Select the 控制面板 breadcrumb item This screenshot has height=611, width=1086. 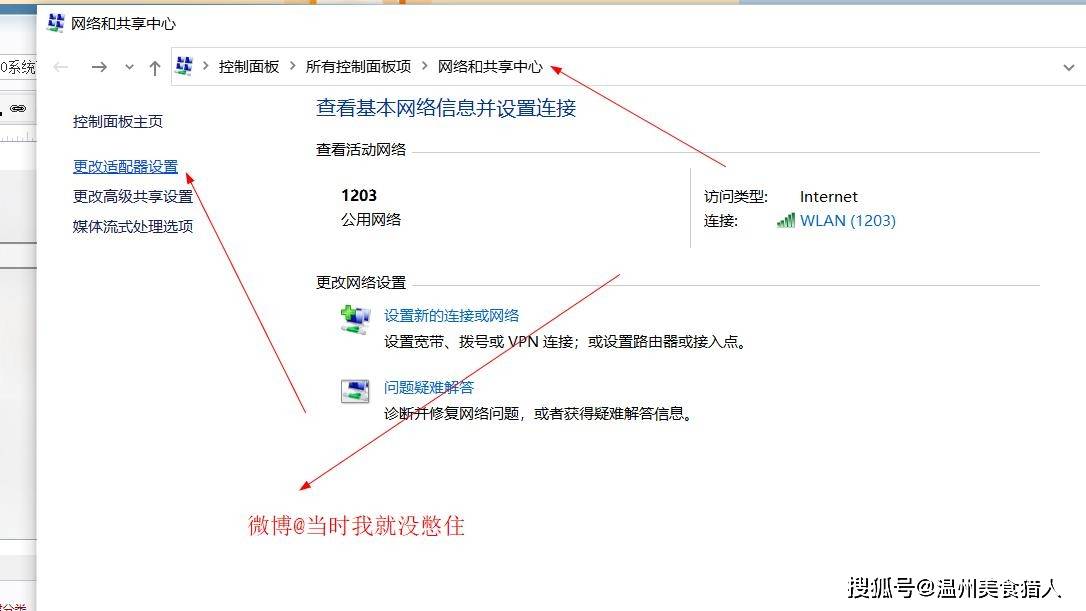249,67
